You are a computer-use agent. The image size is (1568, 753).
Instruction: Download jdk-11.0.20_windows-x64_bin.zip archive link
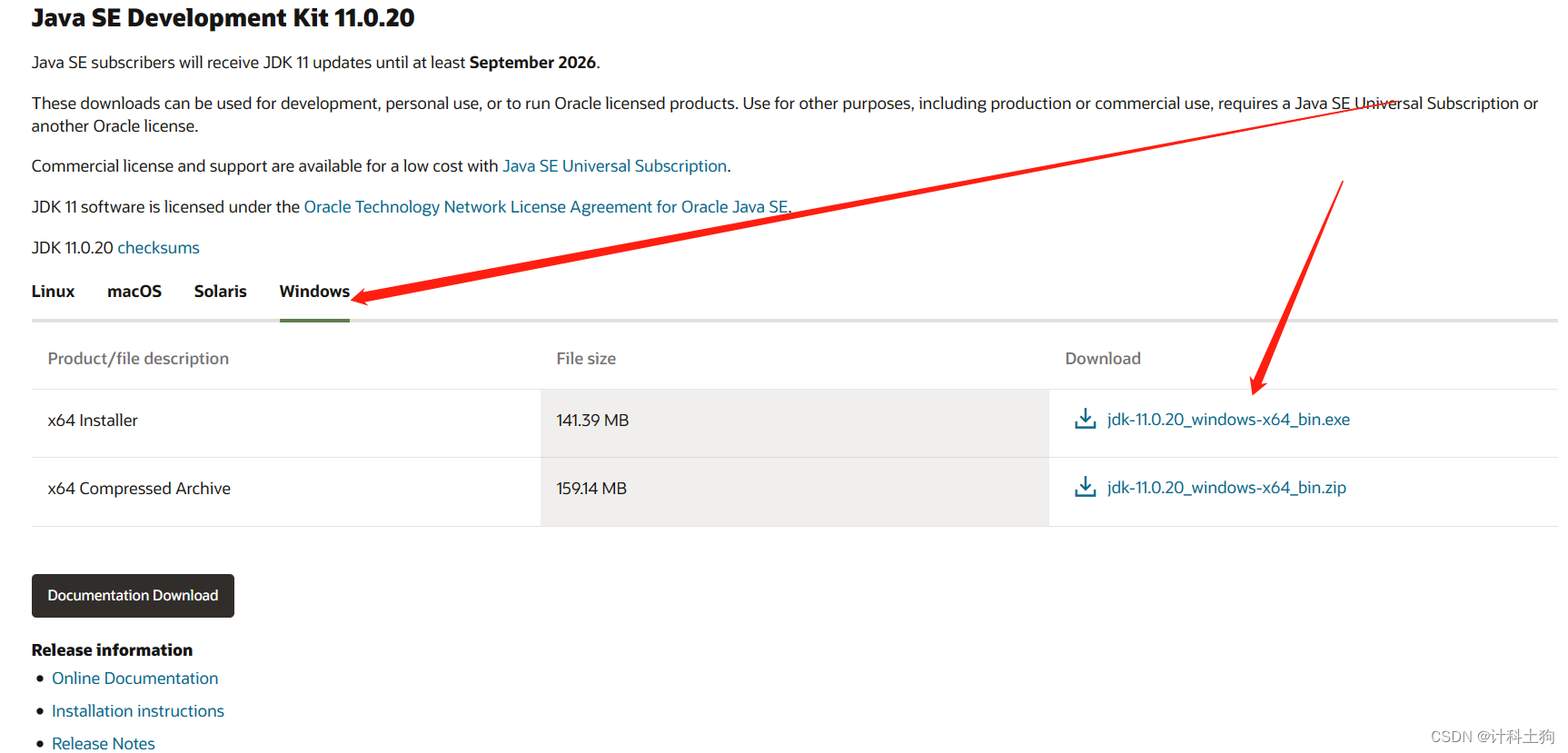pos(1226,488)
